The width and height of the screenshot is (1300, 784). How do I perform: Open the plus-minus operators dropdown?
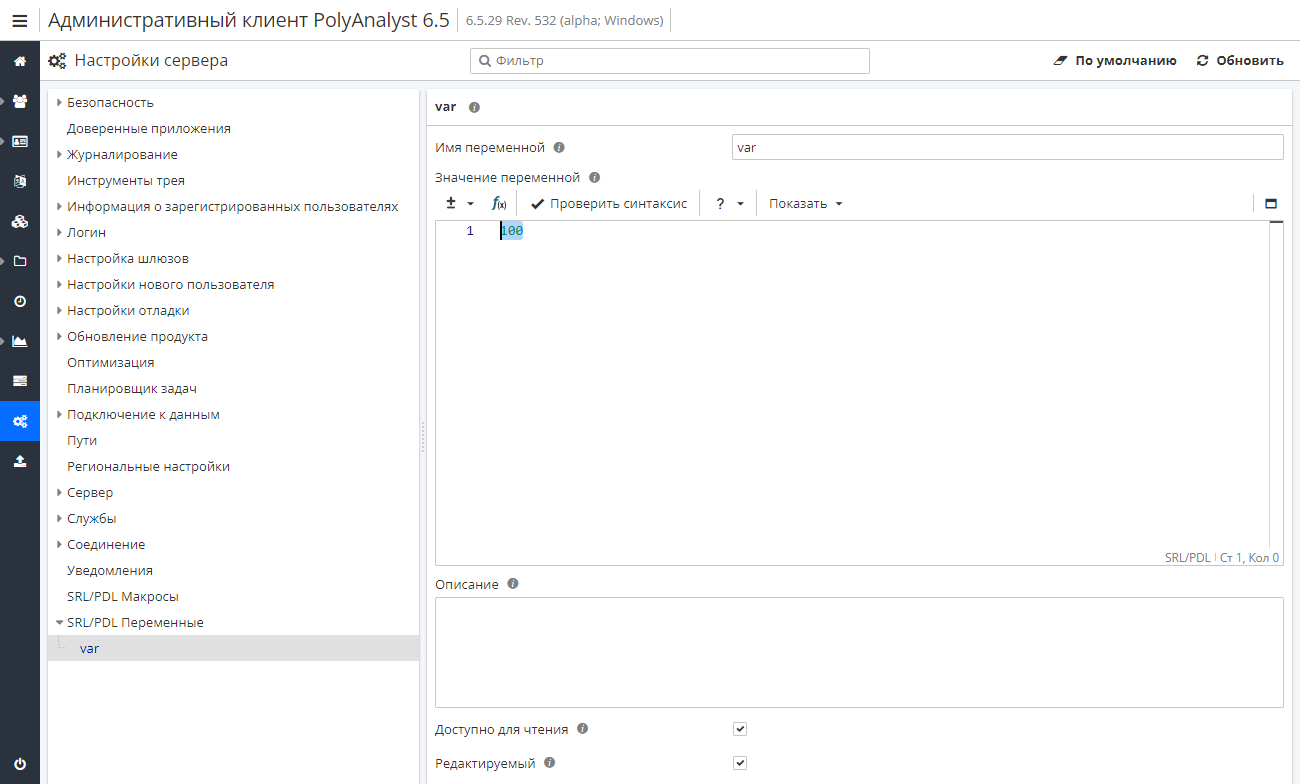tap(459, 203)
